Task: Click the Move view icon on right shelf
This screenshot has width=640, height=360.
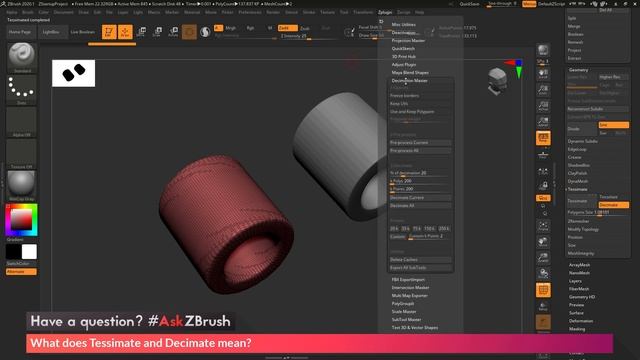Action: [543, 242]
